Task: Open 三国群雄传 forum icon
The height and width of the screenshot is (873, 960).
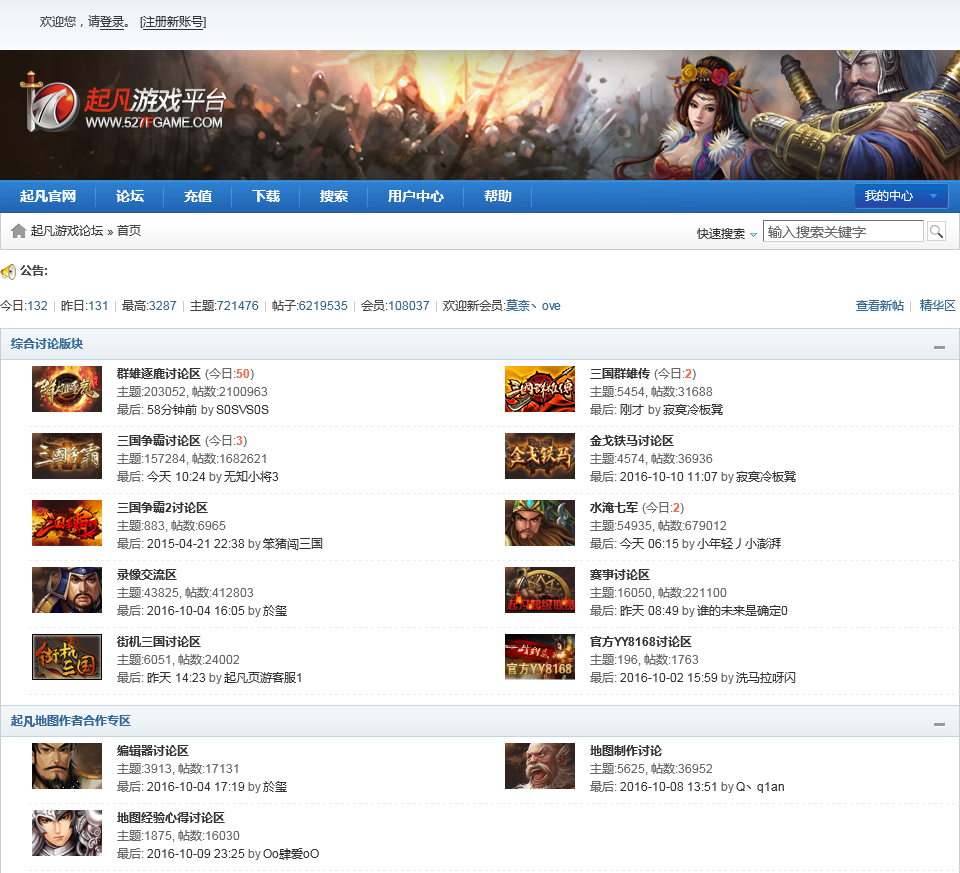Action: click(540, 389)
